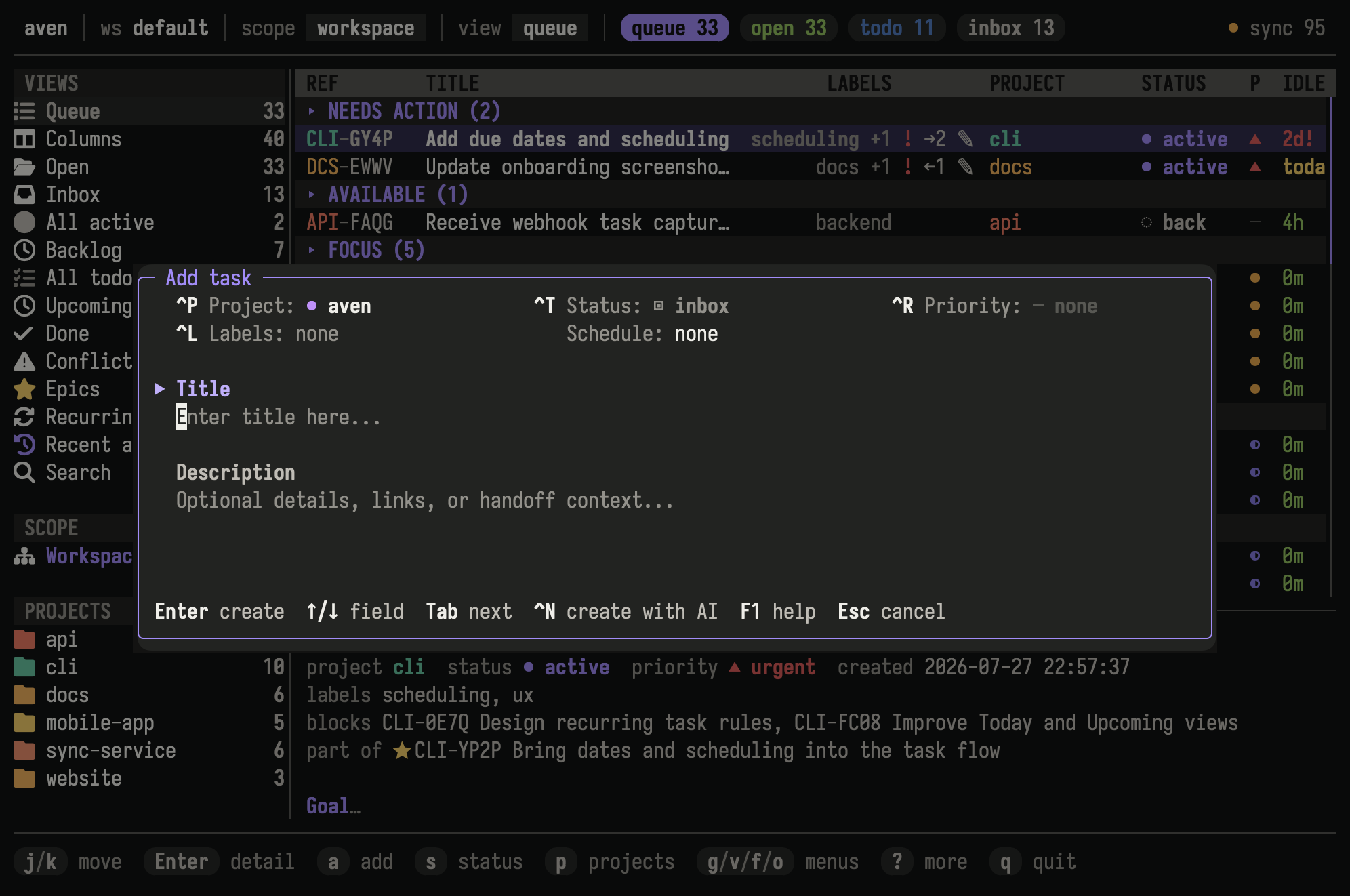Viewport: 1350px width, 896px height.
Task: Open the Project selector showing aven
Action: [x=273, y=306]
